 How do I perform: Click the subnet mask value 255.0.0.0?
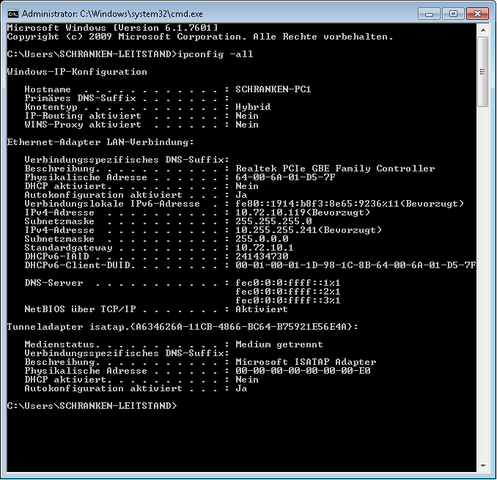(x=262, y=239)
